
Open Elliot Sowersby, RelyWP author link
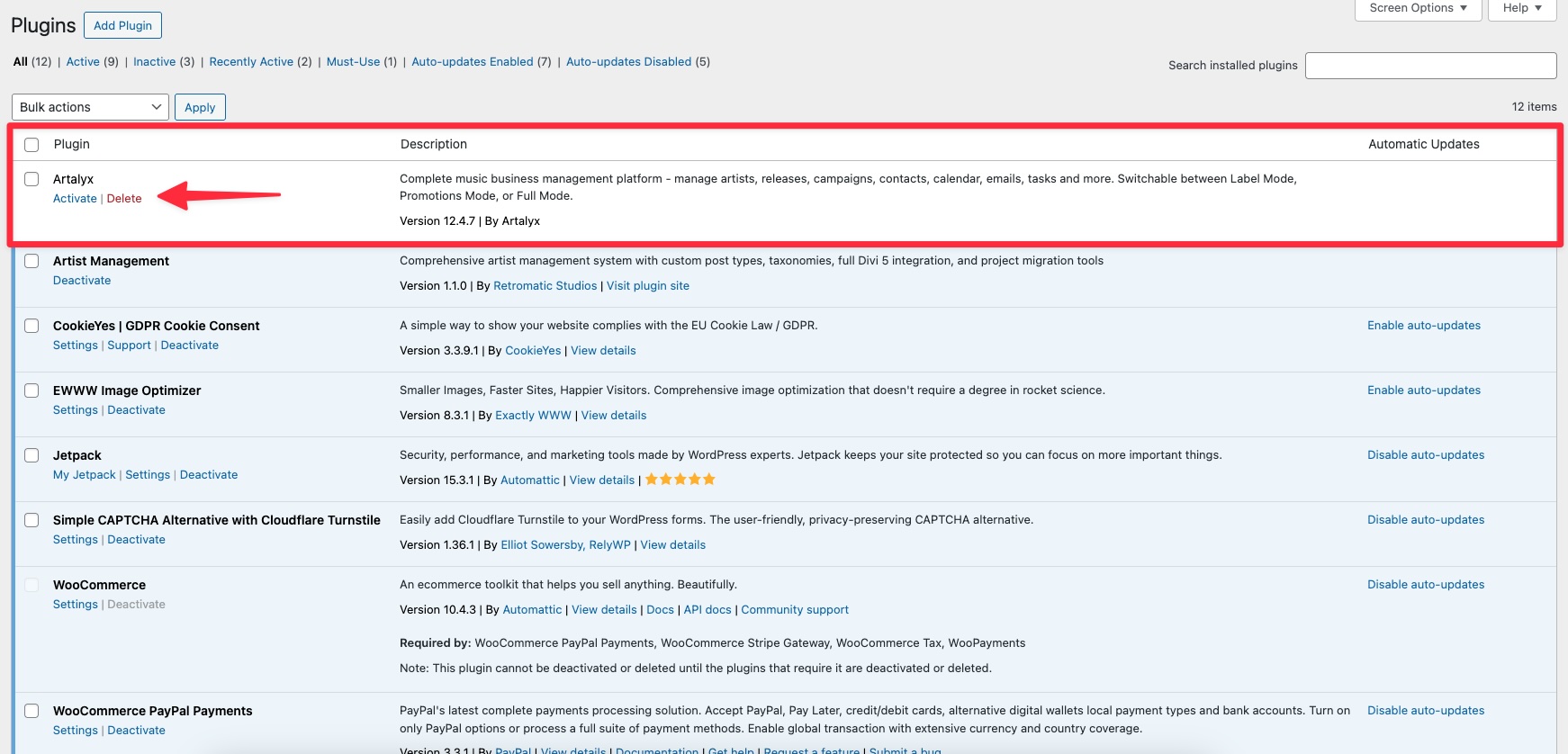point(565,545)
